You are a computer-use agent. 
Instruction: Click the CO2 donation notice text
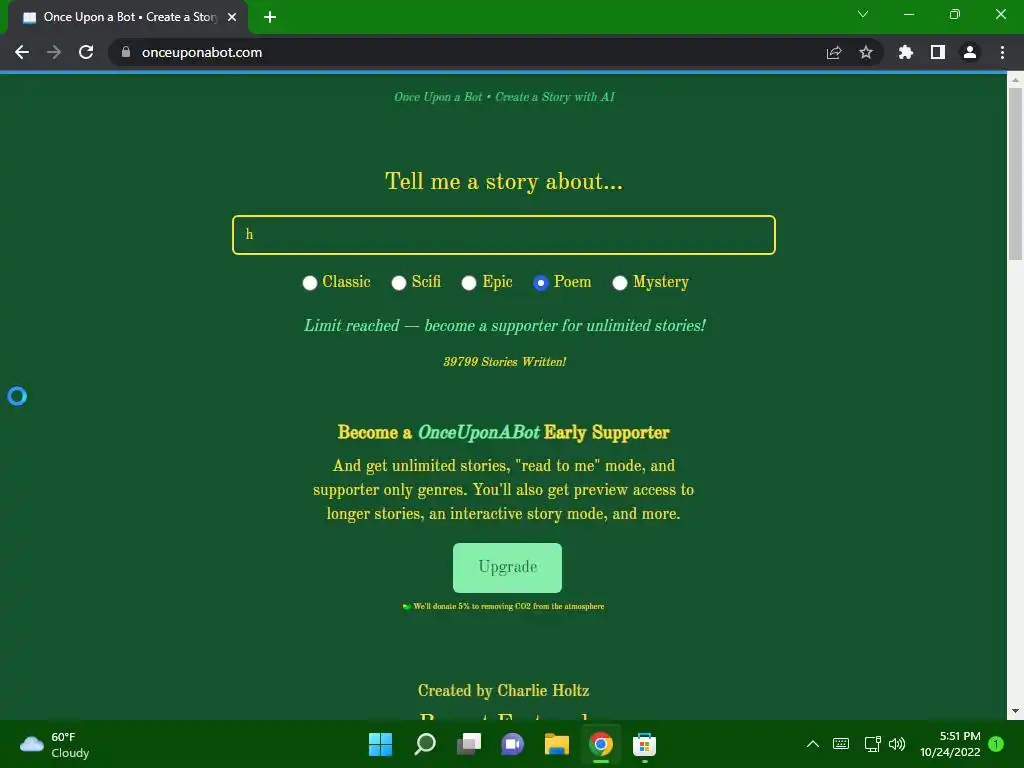point(504,606)
